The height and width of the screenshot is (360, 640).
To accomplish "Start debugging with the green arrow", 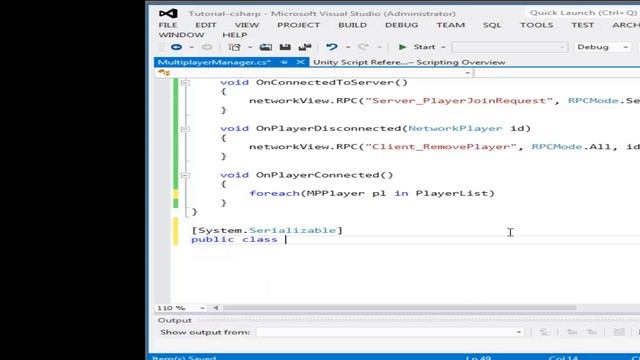I will click(402, 47).
